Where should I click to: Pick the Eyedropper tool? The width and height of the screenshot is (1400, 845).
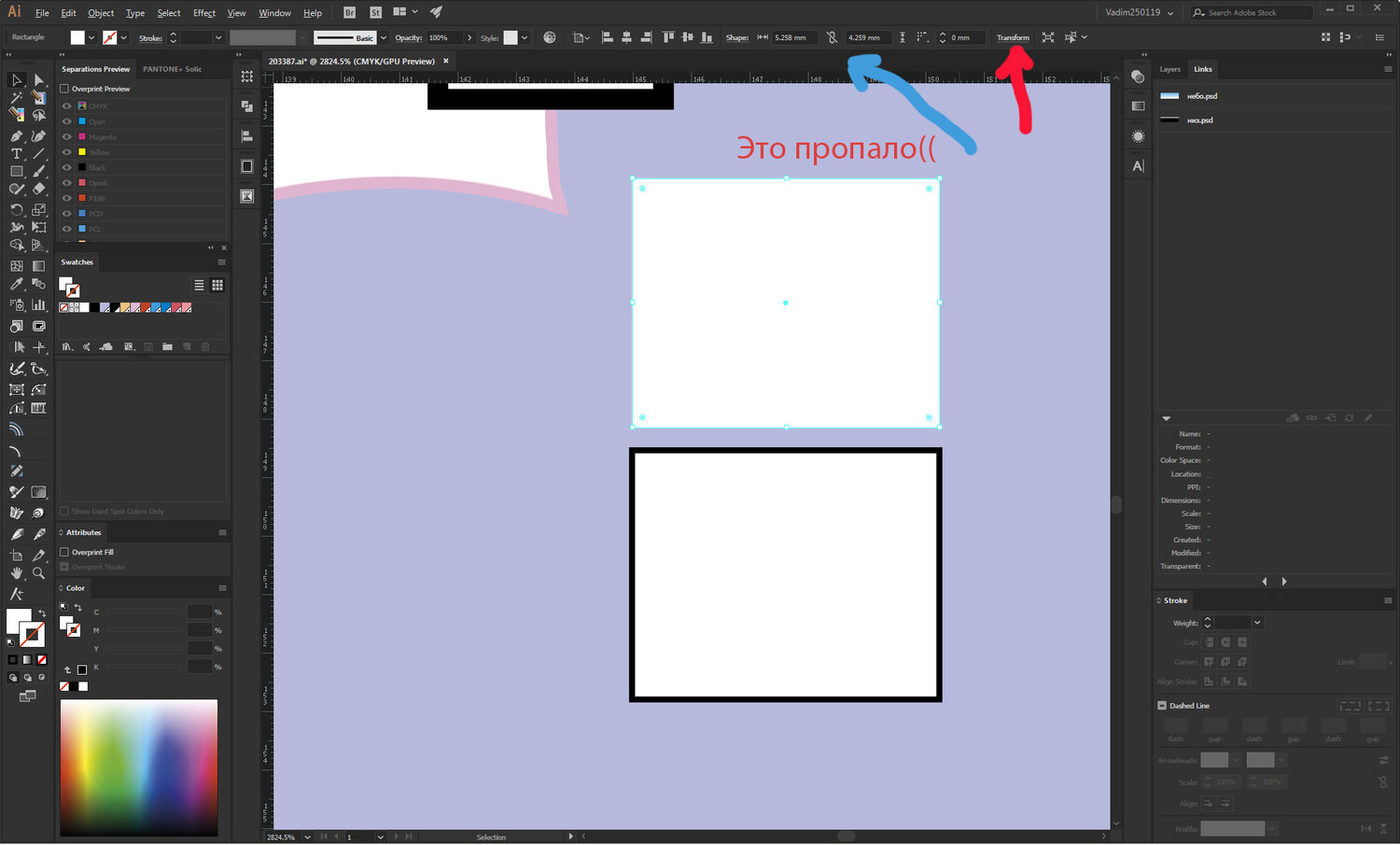pos(17,285)
